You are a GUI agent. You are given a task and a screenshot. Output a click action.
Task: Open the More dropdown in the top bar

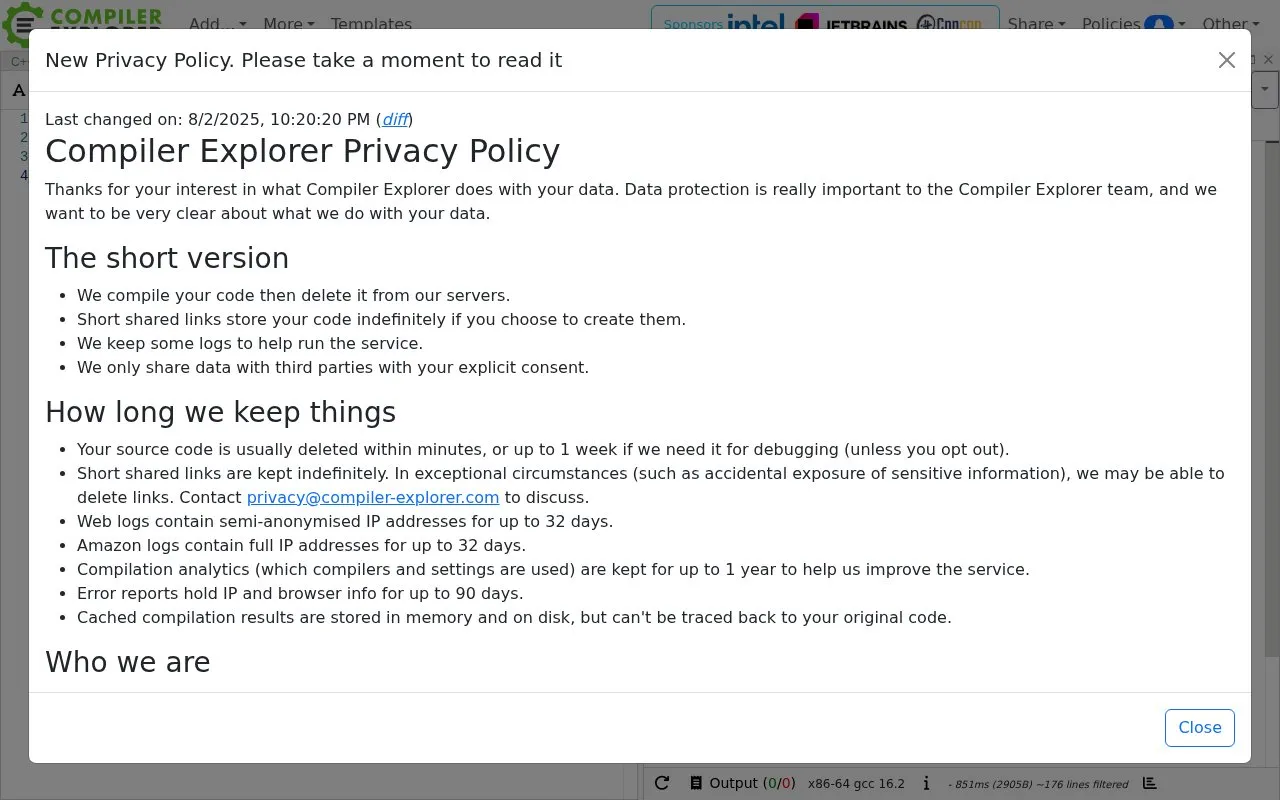[x=289, y=24]
